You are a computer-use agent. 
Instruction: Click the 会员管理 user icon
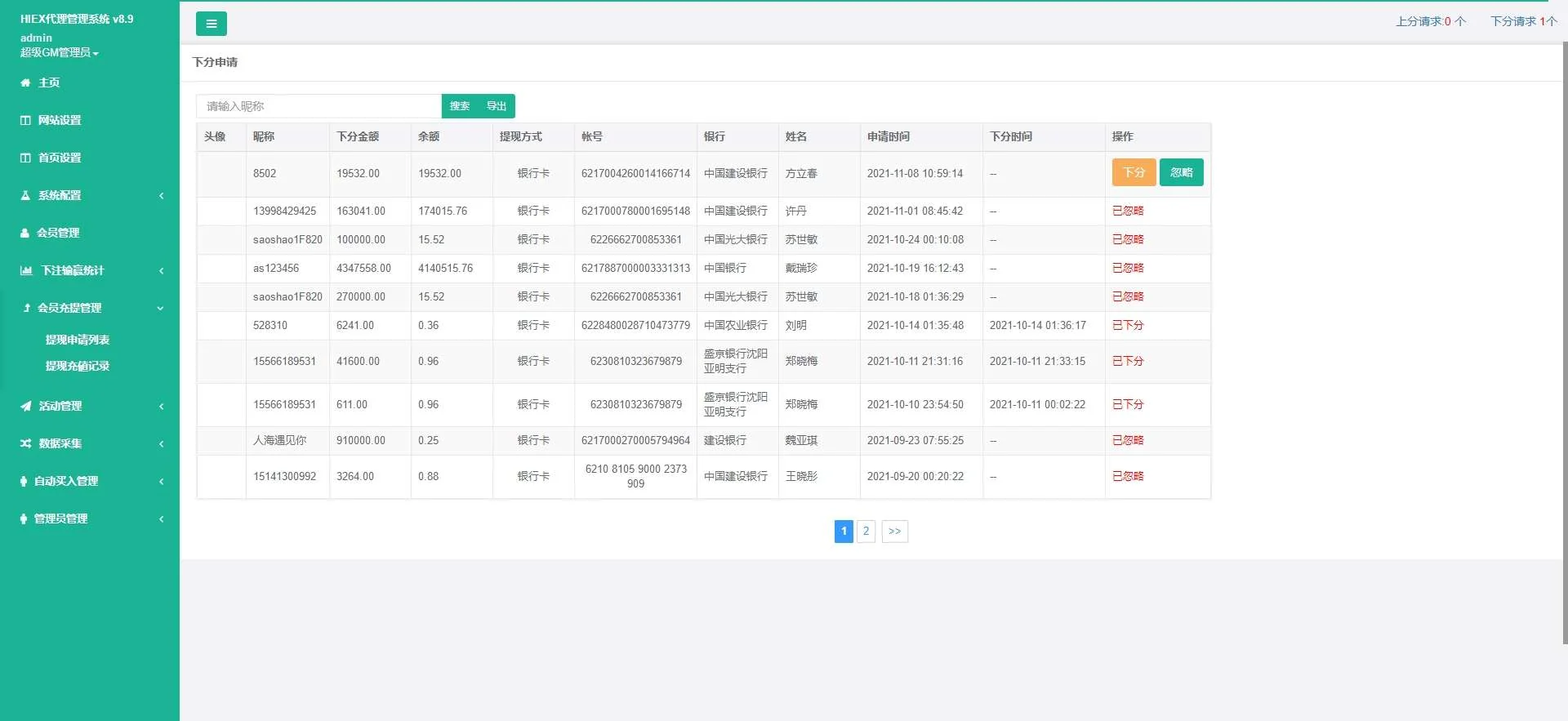pos(24,233)
